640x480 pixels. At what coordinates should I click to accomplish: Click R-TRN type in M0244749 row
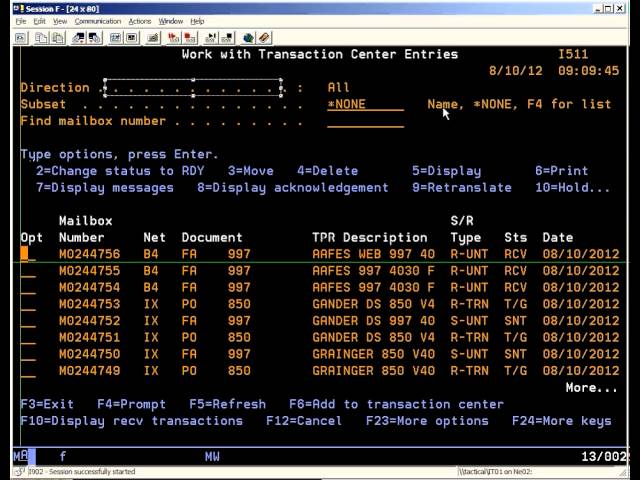469,371
